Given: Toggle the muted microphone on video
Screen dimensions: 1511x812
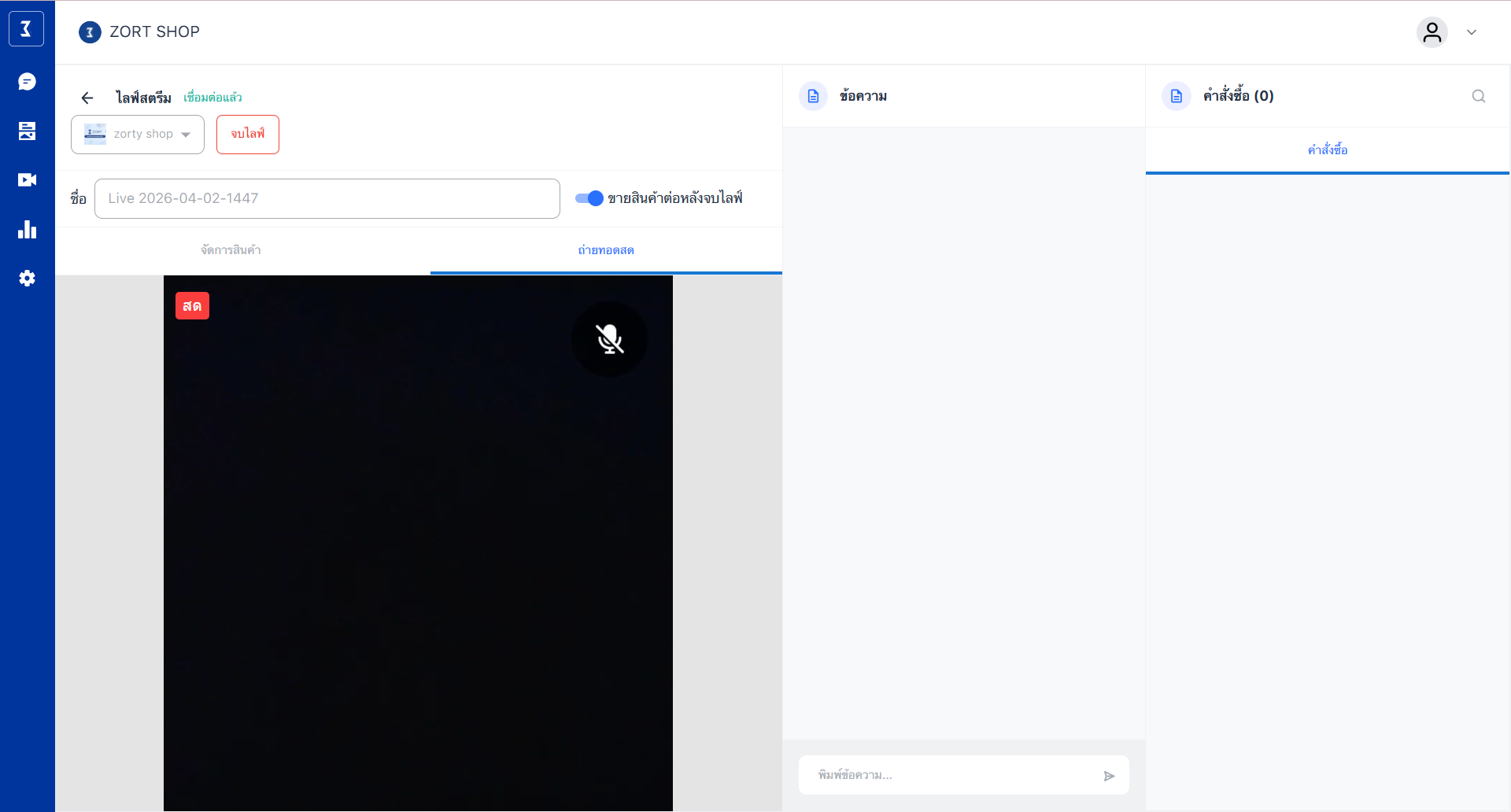Looking at the screenshot, I should coord(609,339).
